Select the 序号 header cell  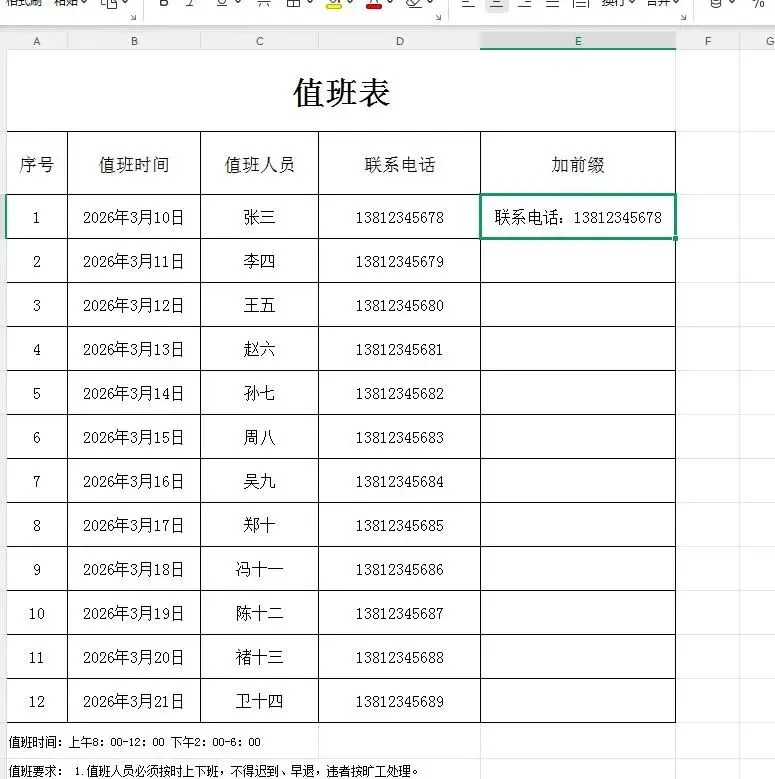coord(37,163)
